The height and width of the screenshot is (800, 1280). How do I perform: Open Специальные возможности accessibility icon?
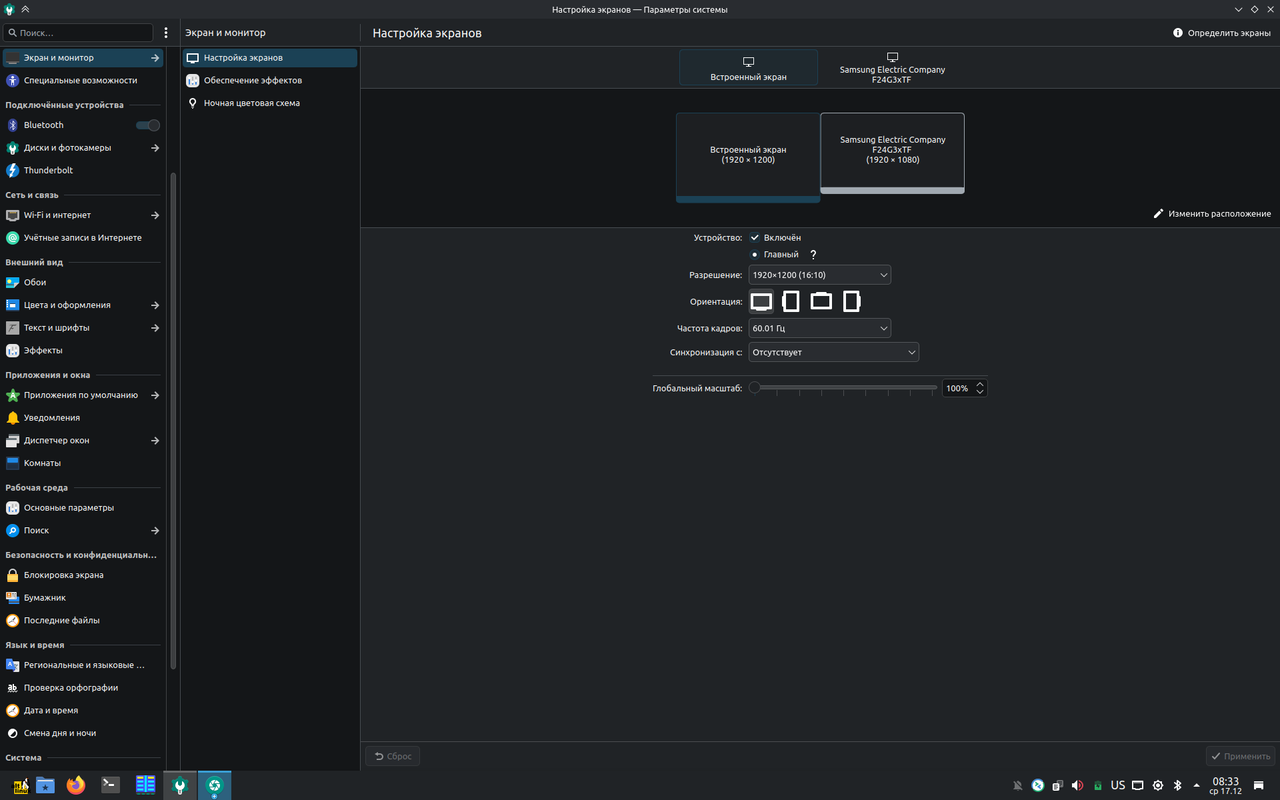point(13,80)
